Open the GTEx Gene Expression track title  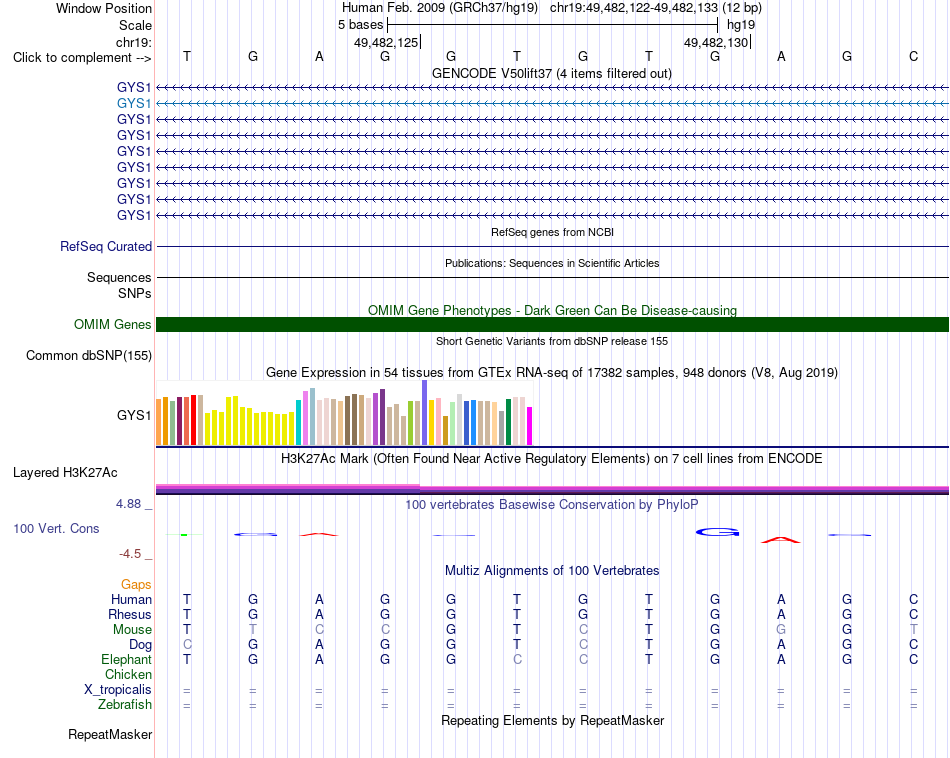pos(552,373)
